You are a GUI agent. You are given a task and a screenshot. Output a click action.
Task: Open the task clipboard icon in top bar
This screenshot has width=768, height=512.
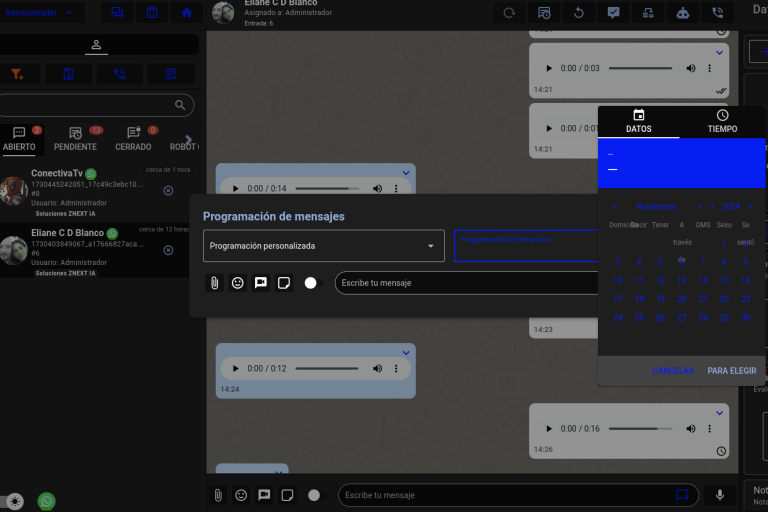pyautogui.click(x=152, y=13)
